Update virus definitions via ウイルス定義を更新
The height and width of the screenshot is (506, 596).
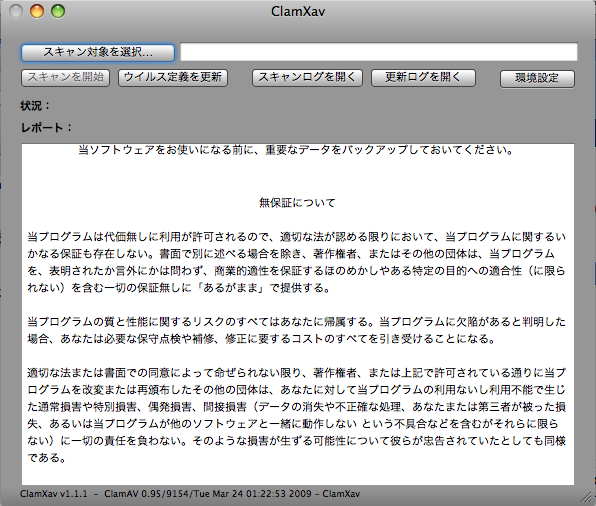click(x=173, y=78)
